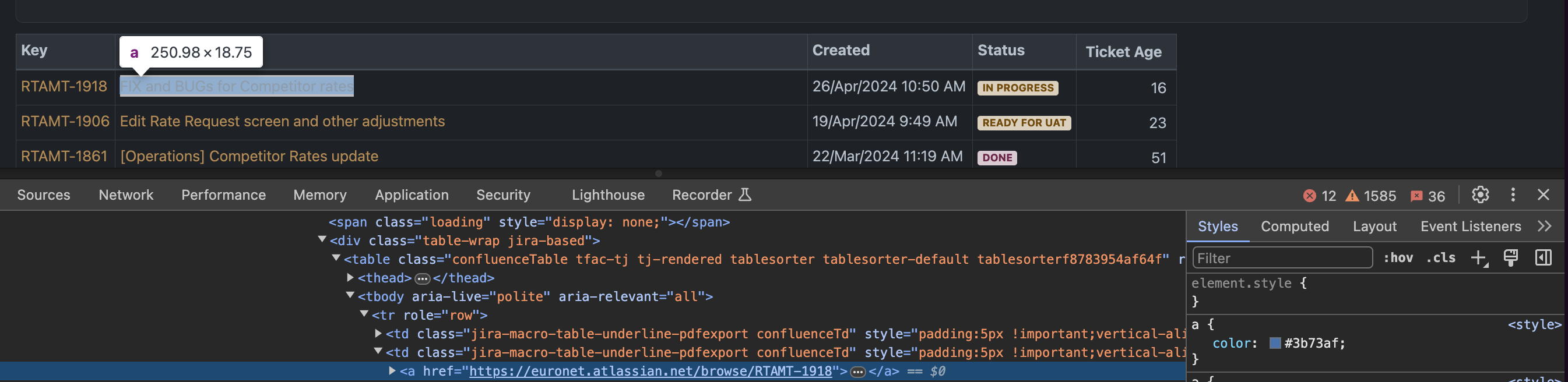1568x382 pixels.
Task: Show more Styles pane tabs chevron
Action: pyautogui.click(x=1544, y=227)
